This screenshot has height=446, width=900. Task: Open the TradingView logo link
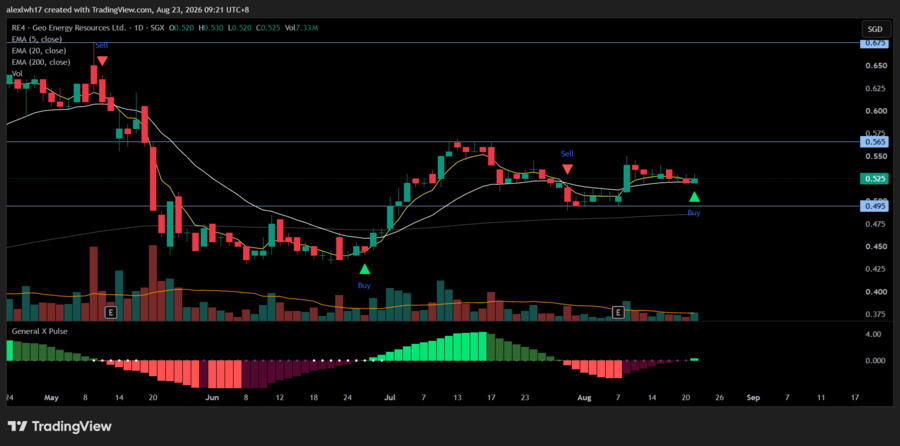(x=60, y=426)
